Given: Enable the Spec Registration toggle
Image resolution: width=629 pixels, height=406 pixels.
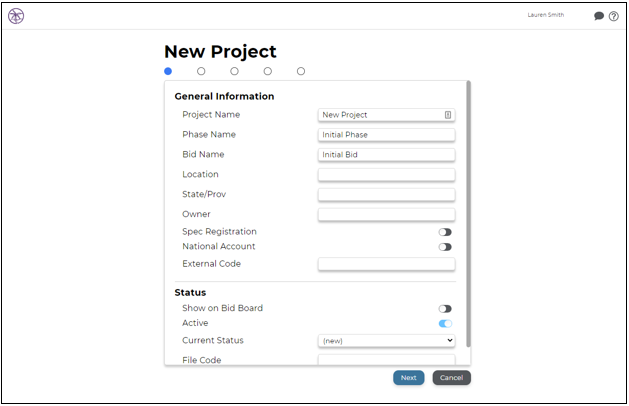Looking at the screenshot, I should coord(445,232).
